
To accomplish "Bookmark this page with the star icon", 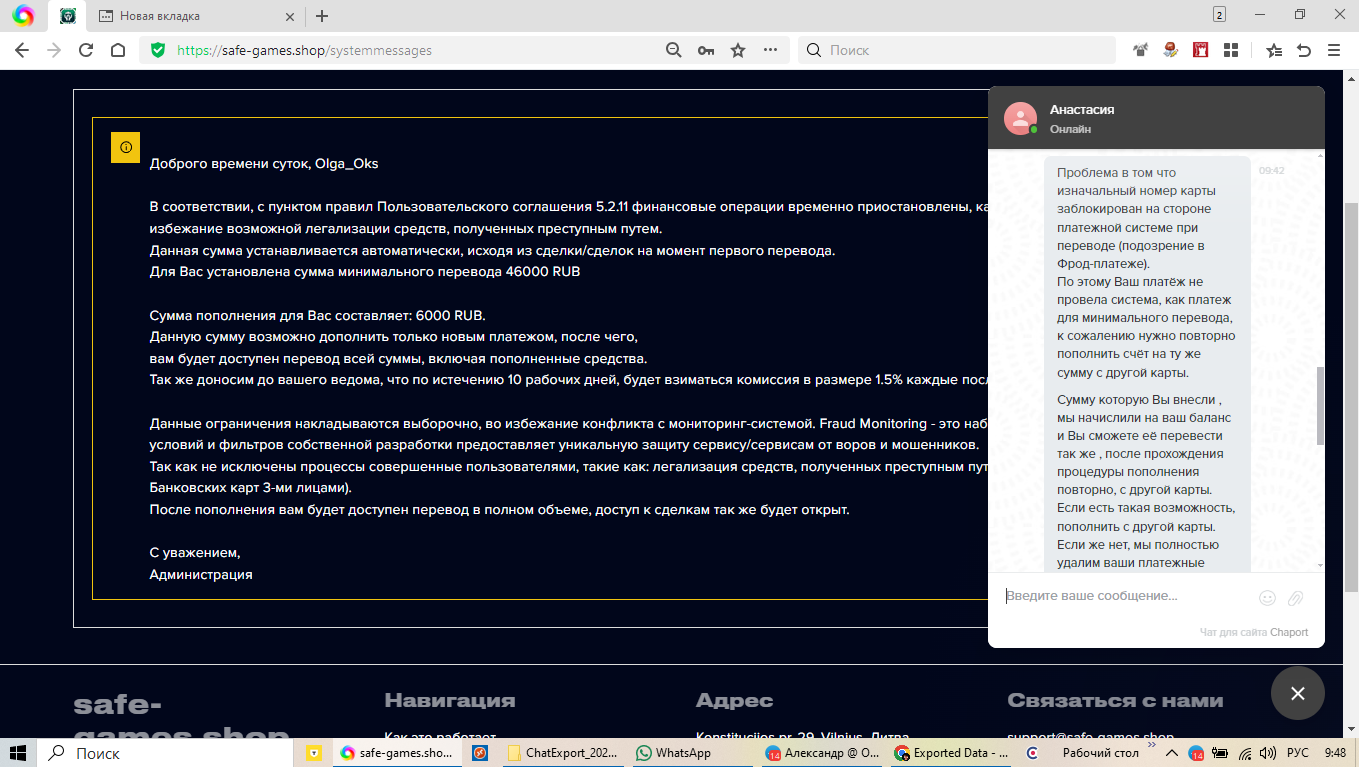I will [738, 50].
